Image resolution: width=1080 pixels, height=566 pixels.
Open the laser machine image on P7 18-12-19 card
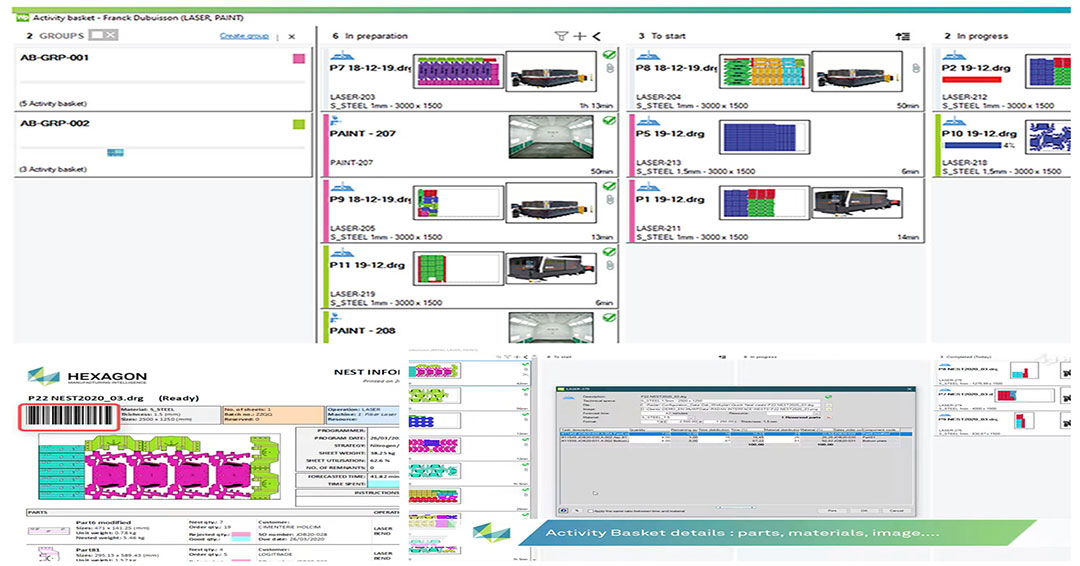(x=551, y=71)
